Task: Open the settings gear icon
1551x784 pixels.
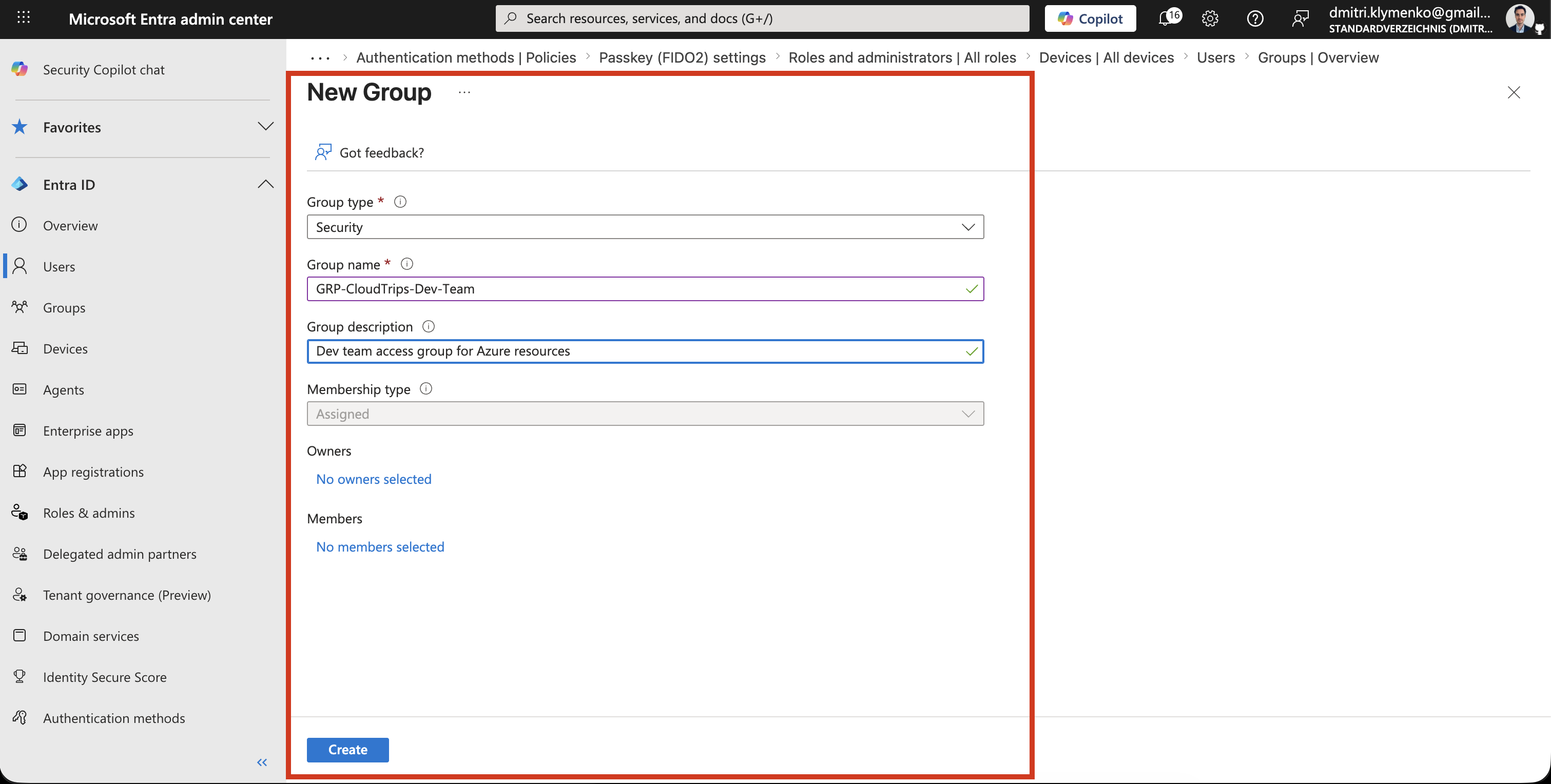Action: [x=1210, y=18]
